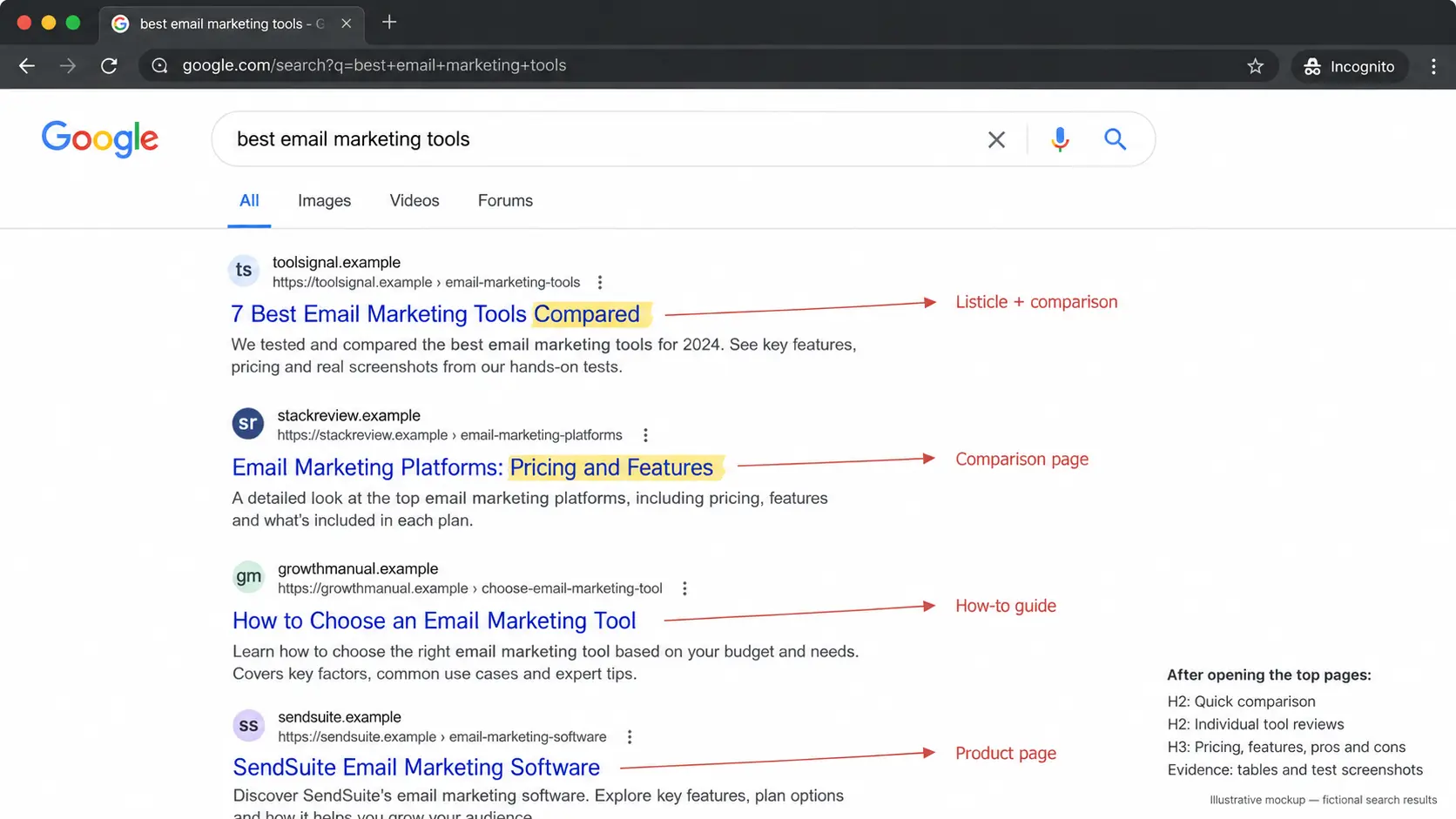Viewport: 1456px width, 819px height.
Task: Open 'How to Choose an Email Marketing Tool'
Action: point(435,621)
